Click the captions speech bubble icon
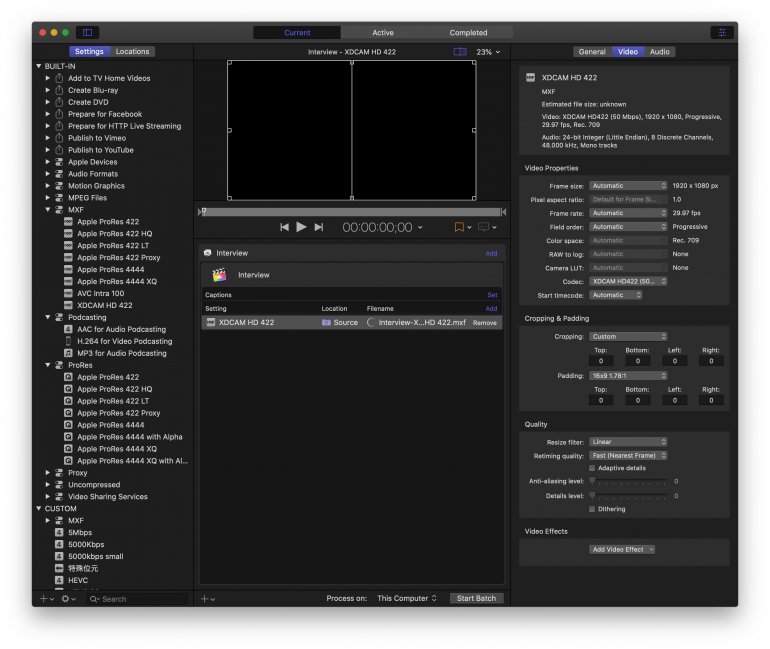Viewport: 770px width, 649px height. (x=484, y=227)
